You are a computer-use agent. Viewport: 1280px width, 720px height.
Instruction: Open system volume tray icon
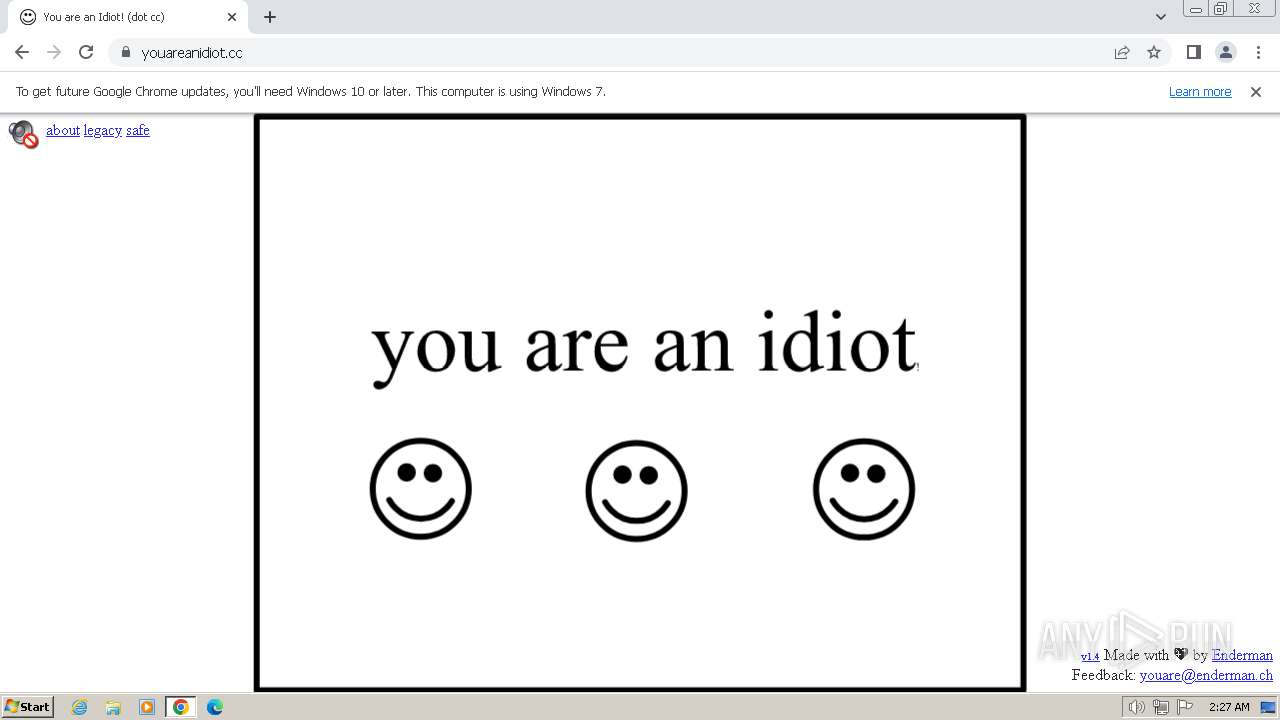pyautogui.click(x=1137, y=707)
